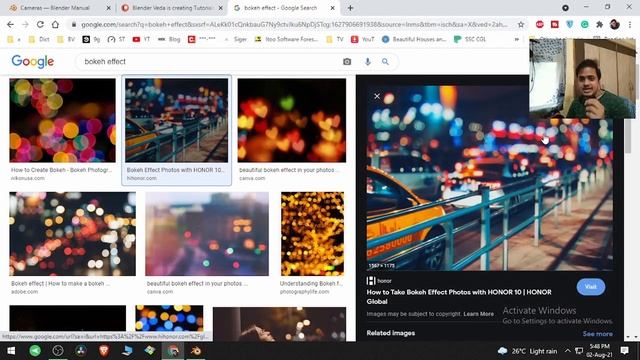This screenshot has height=360, width=640.
Task: Open blurred street canva.com thumbnail
Action: pyautogui.click(x=207, y=234)
